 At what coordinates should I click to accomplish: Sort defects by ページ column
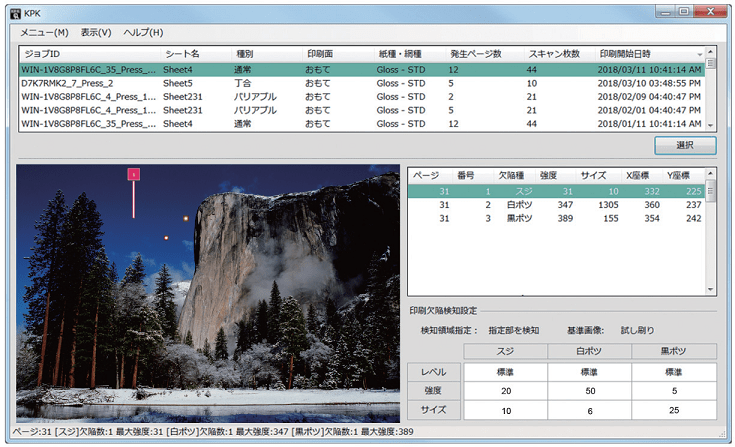pyautogui.click(x=429, y=176)
